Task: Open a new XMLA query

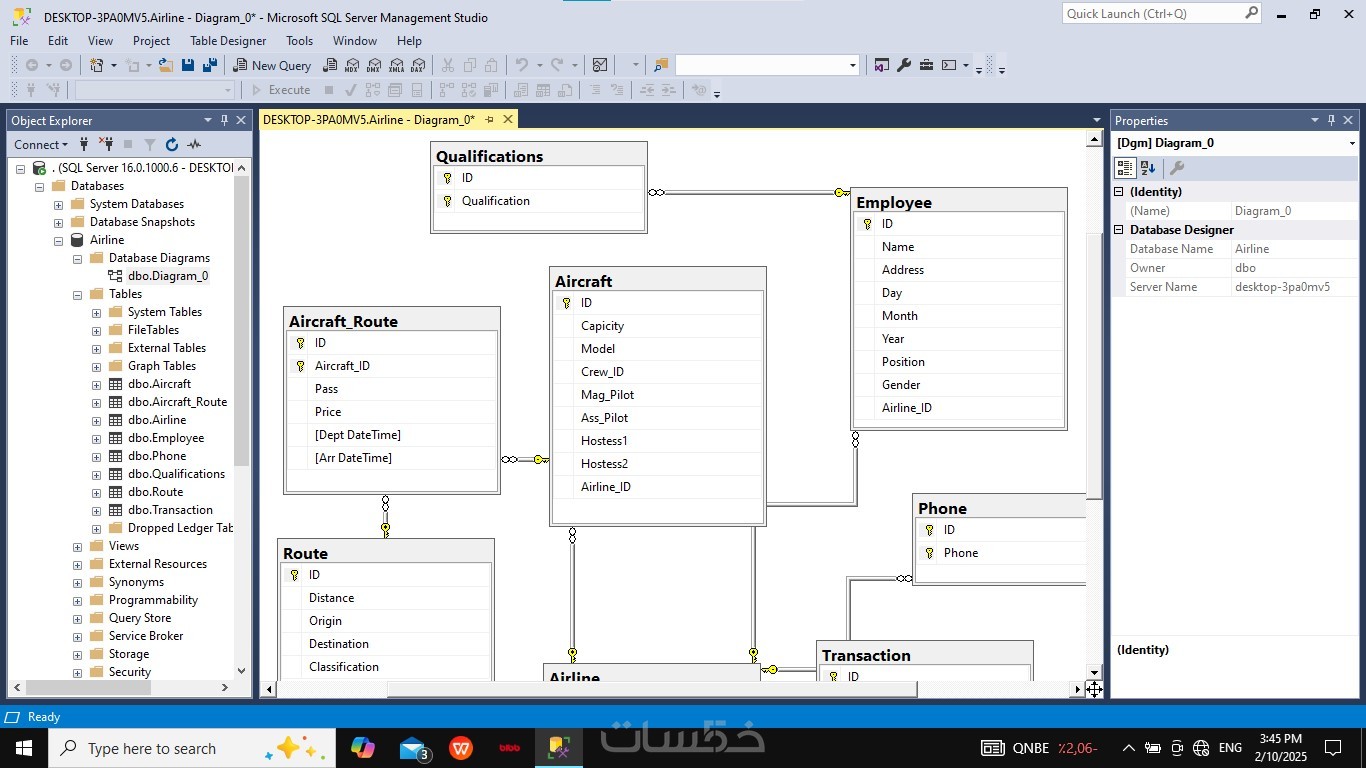Action: 396,65
